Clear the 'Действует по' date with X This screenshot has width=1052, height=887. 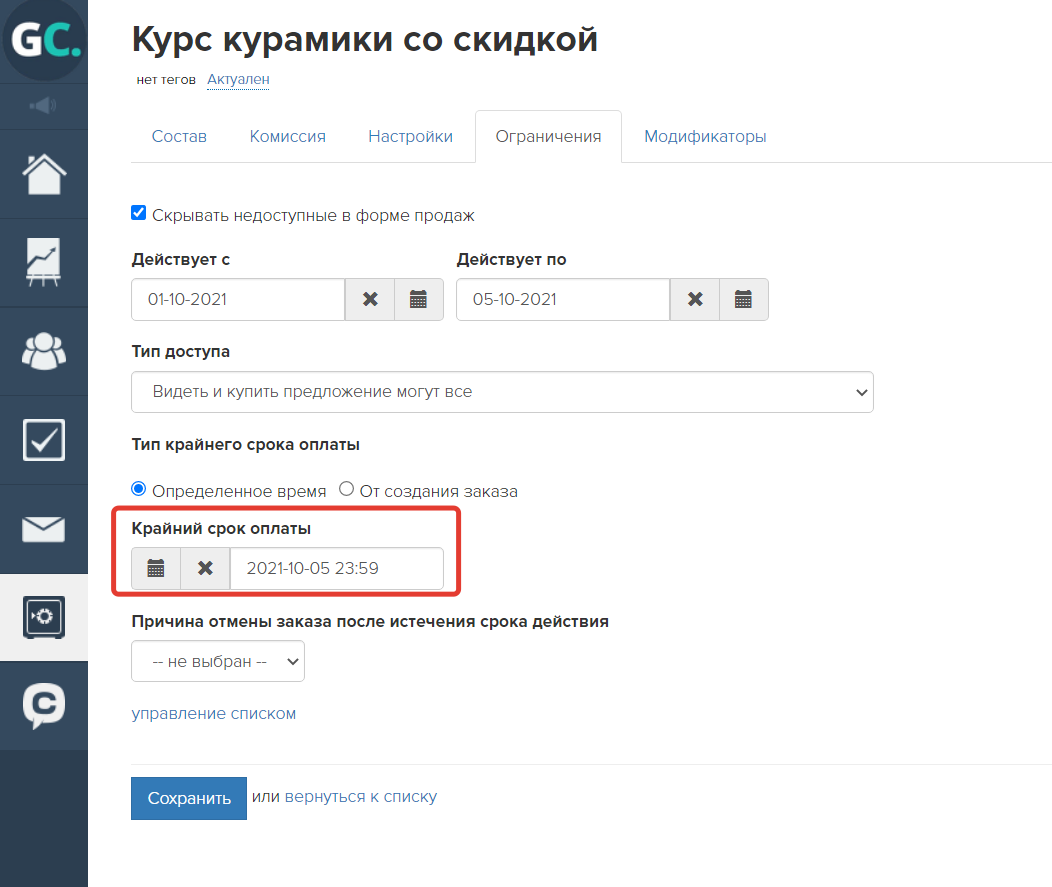695,299
